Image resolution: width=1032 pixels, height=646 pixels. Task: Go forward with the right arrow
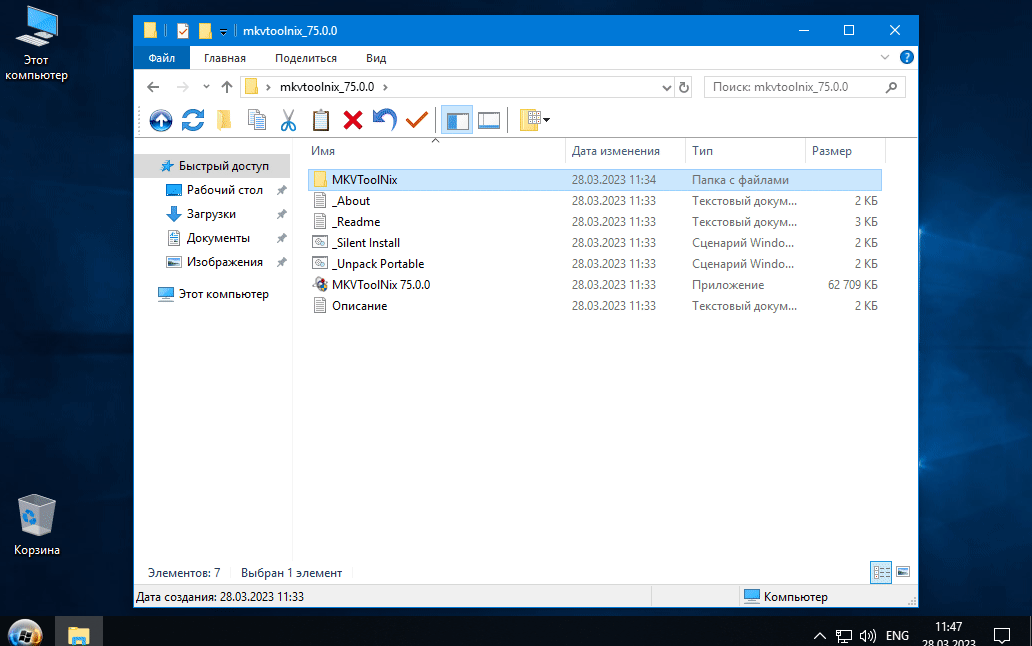click(182, 87)
